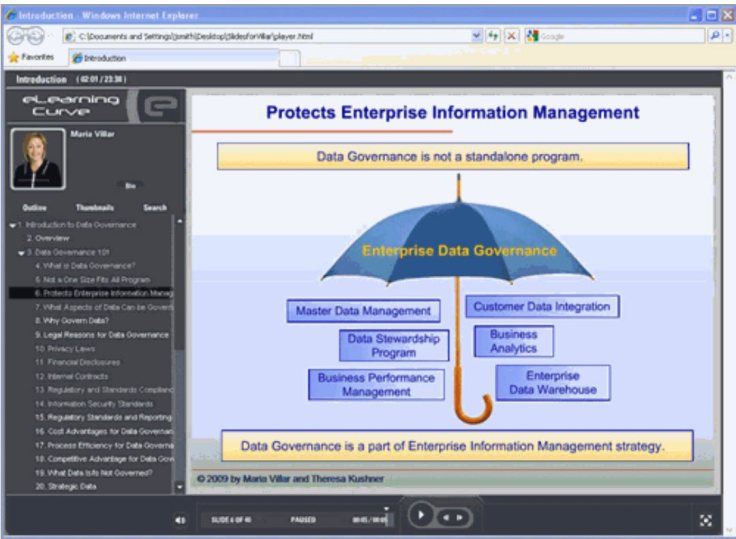Image resolution: width=736 pixels, height=539 pixels.
Task: Open a new blank browser tab
Action: tap(289, 59)
